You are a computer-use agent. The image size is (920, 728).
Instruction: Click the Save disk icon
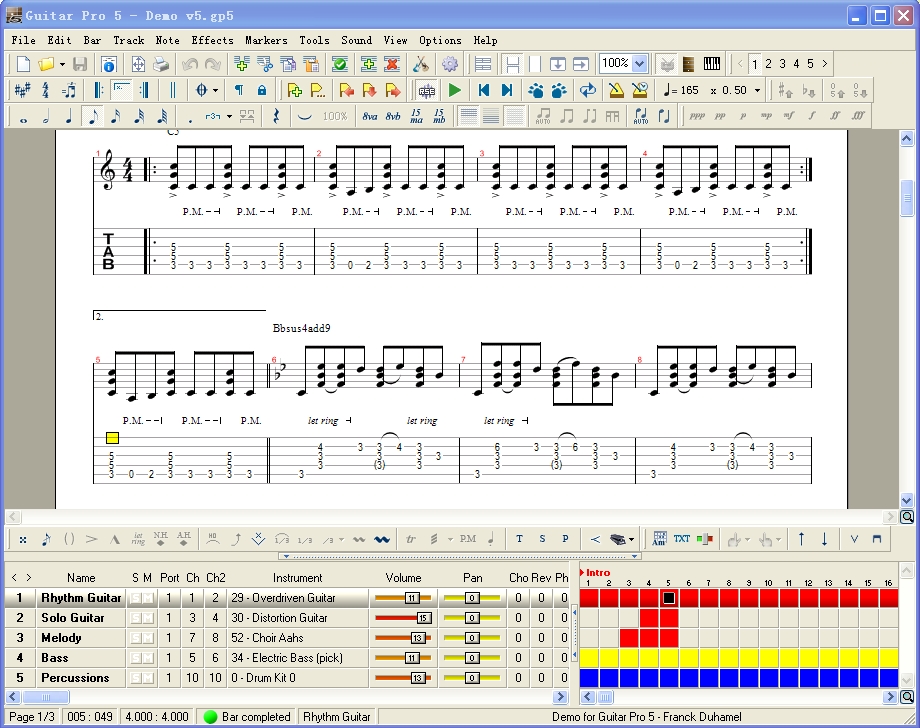coord(80,64)
